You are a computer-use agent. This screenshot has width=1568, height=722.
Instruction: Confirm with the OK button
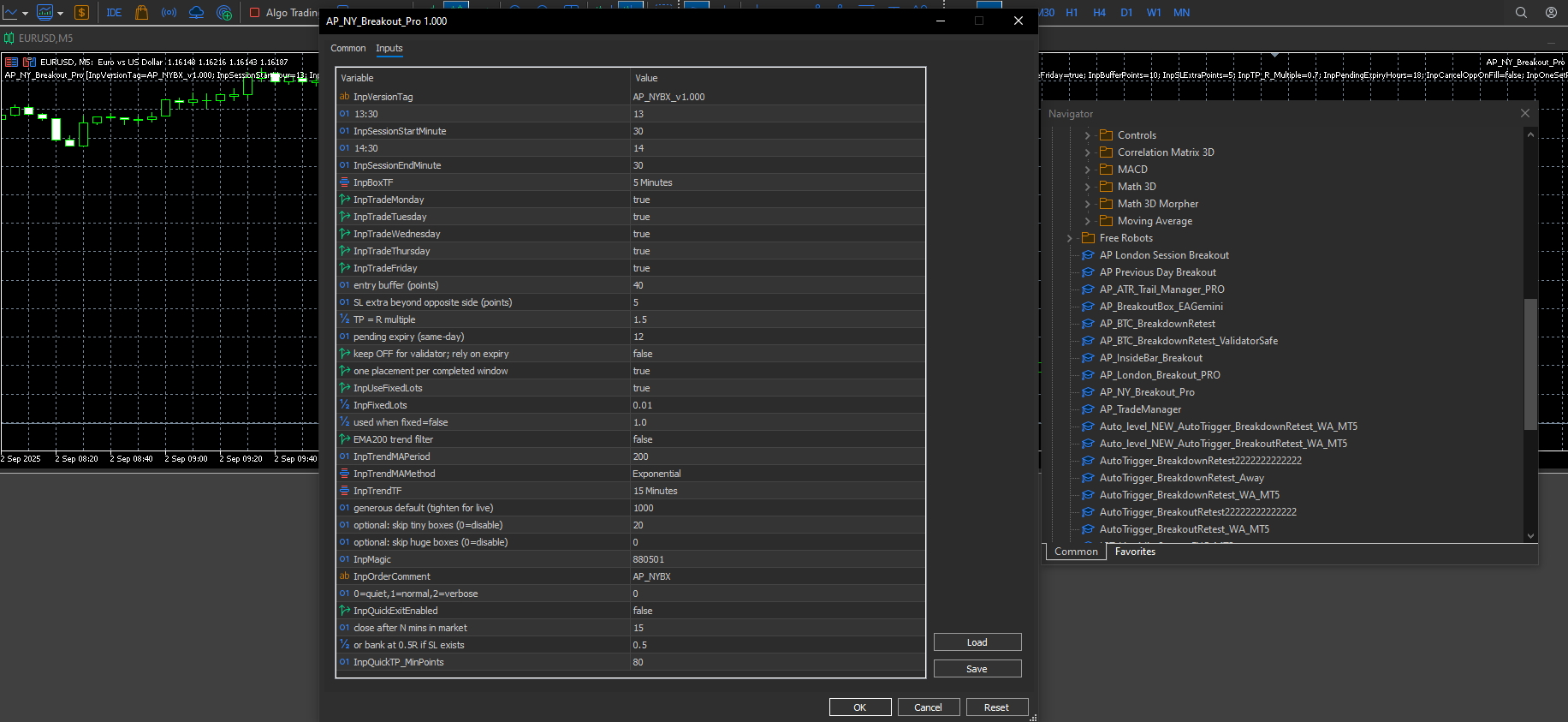[860, 707]
